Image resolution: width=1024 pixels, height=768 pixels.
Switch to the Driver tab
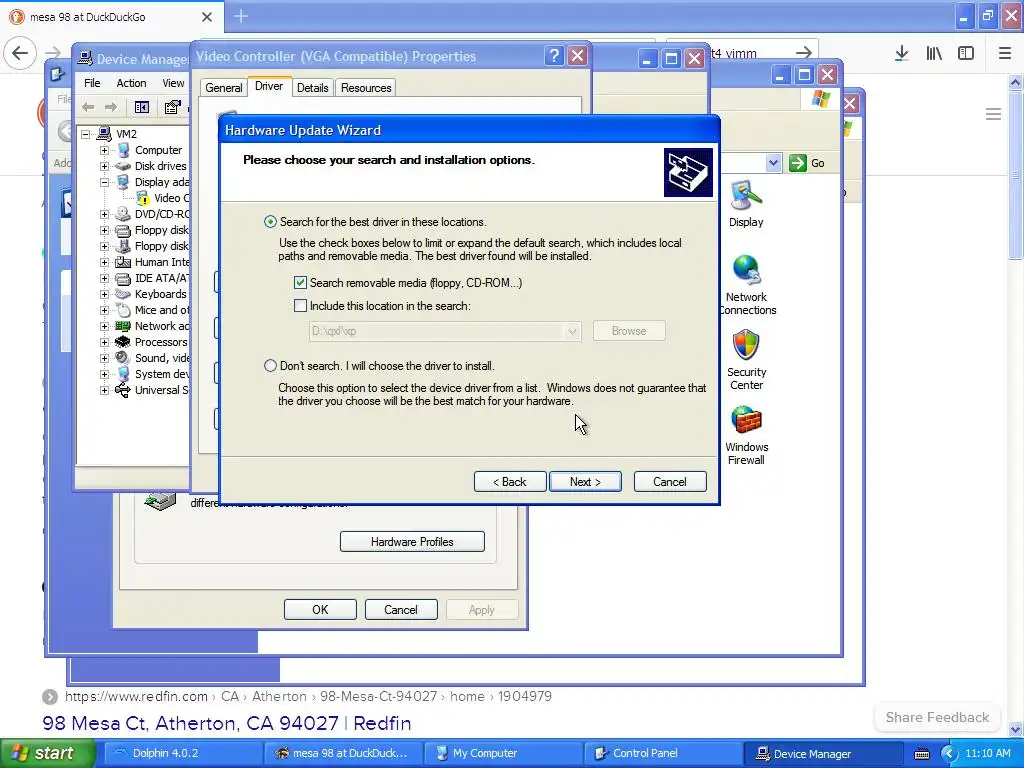[x=269, y=86]
